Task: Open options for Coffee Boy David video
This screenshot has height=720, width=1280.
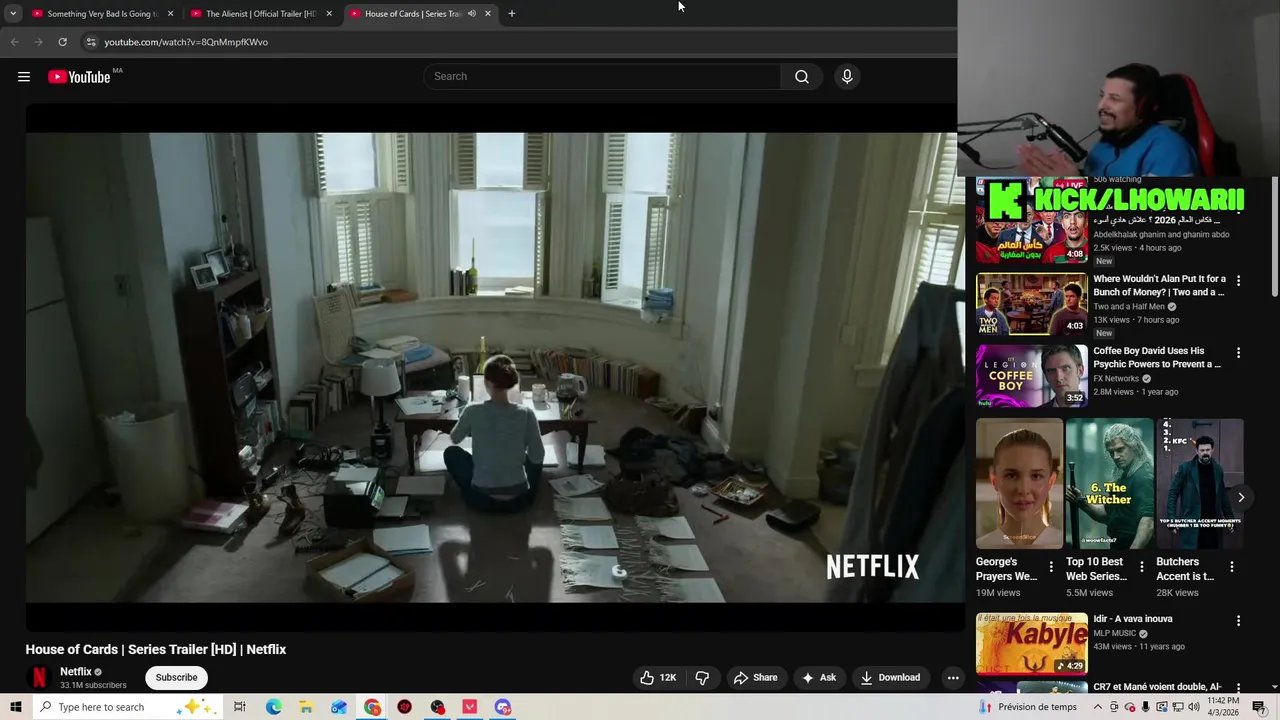Action: point(1238,353)
